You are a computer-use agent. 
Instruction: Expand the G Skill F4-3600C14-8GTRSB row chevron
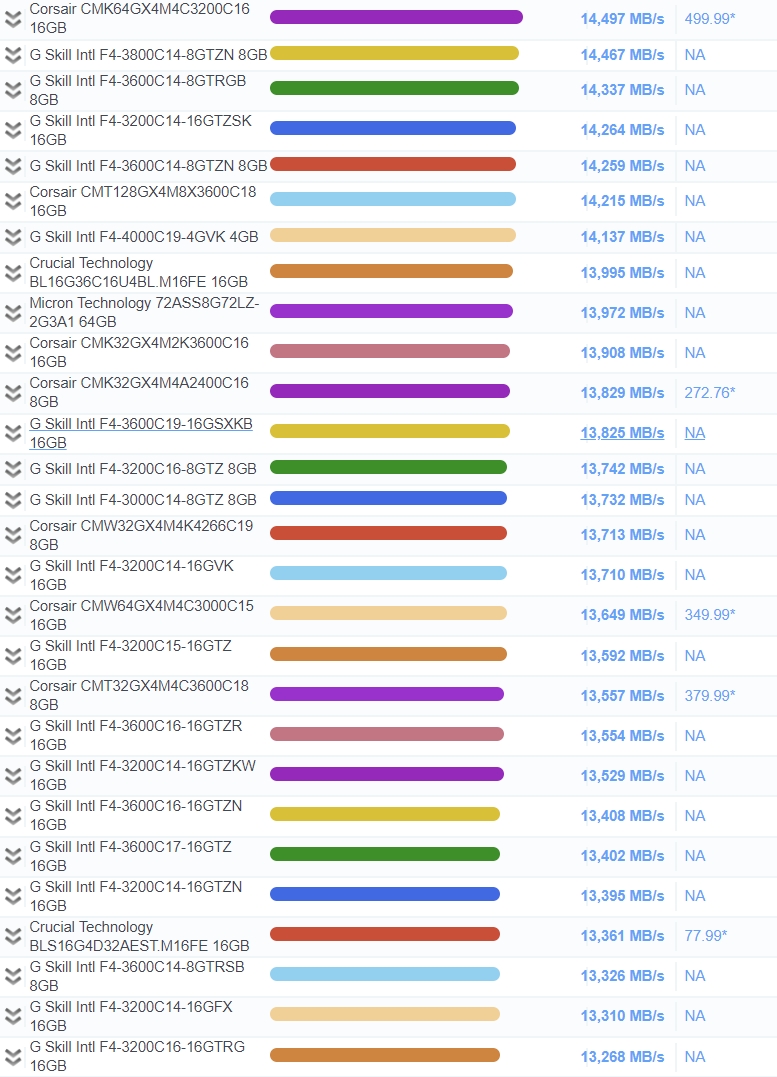coord(13,975)
